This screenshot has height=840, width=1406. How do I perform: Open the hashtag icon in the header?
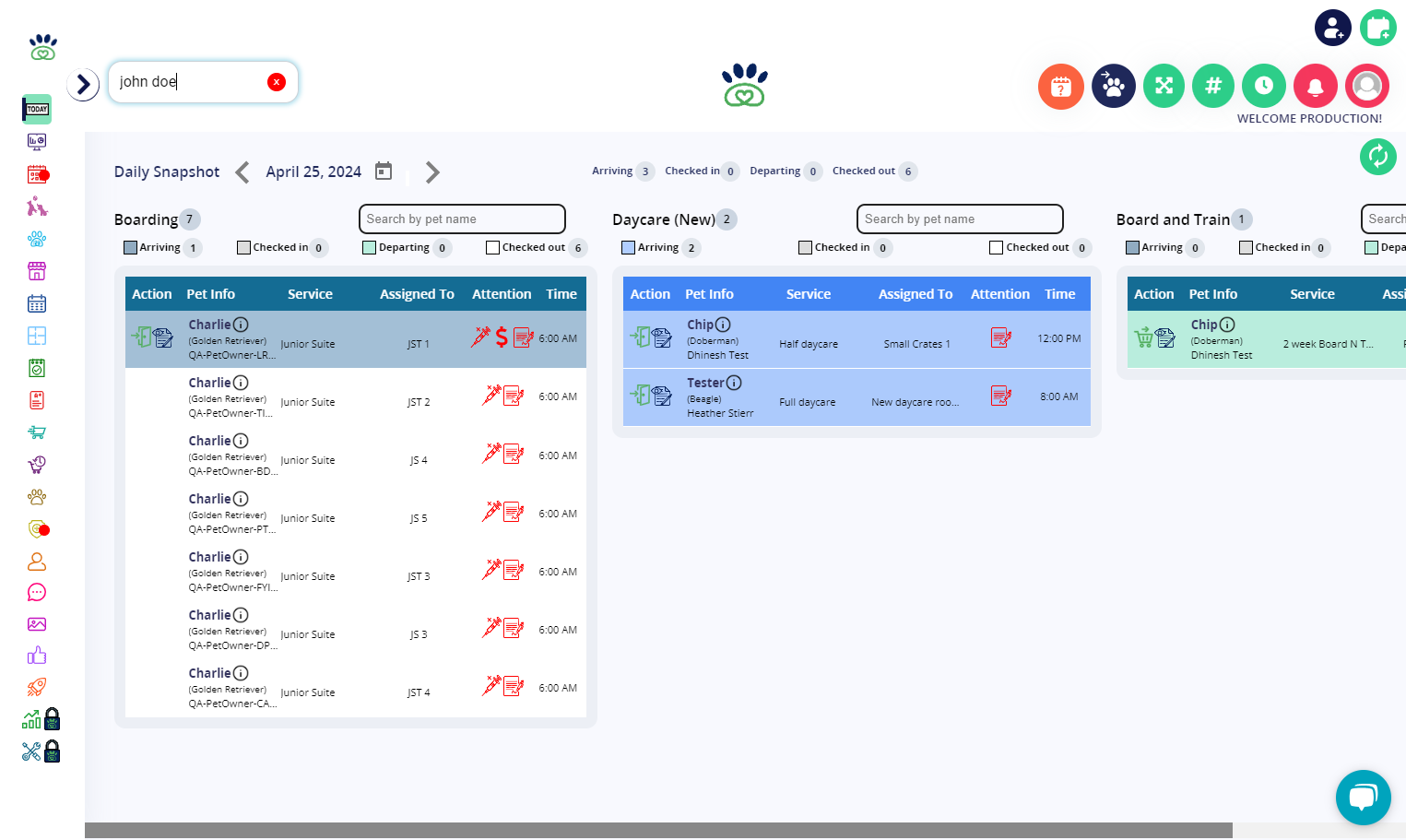click(x=1213, y=86)
